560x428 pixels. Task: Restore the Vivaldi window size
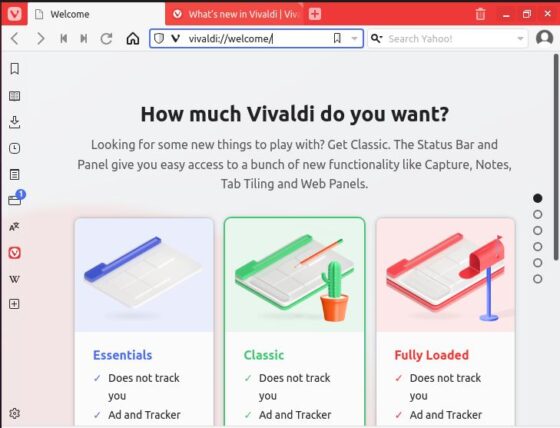click(527, 14)
